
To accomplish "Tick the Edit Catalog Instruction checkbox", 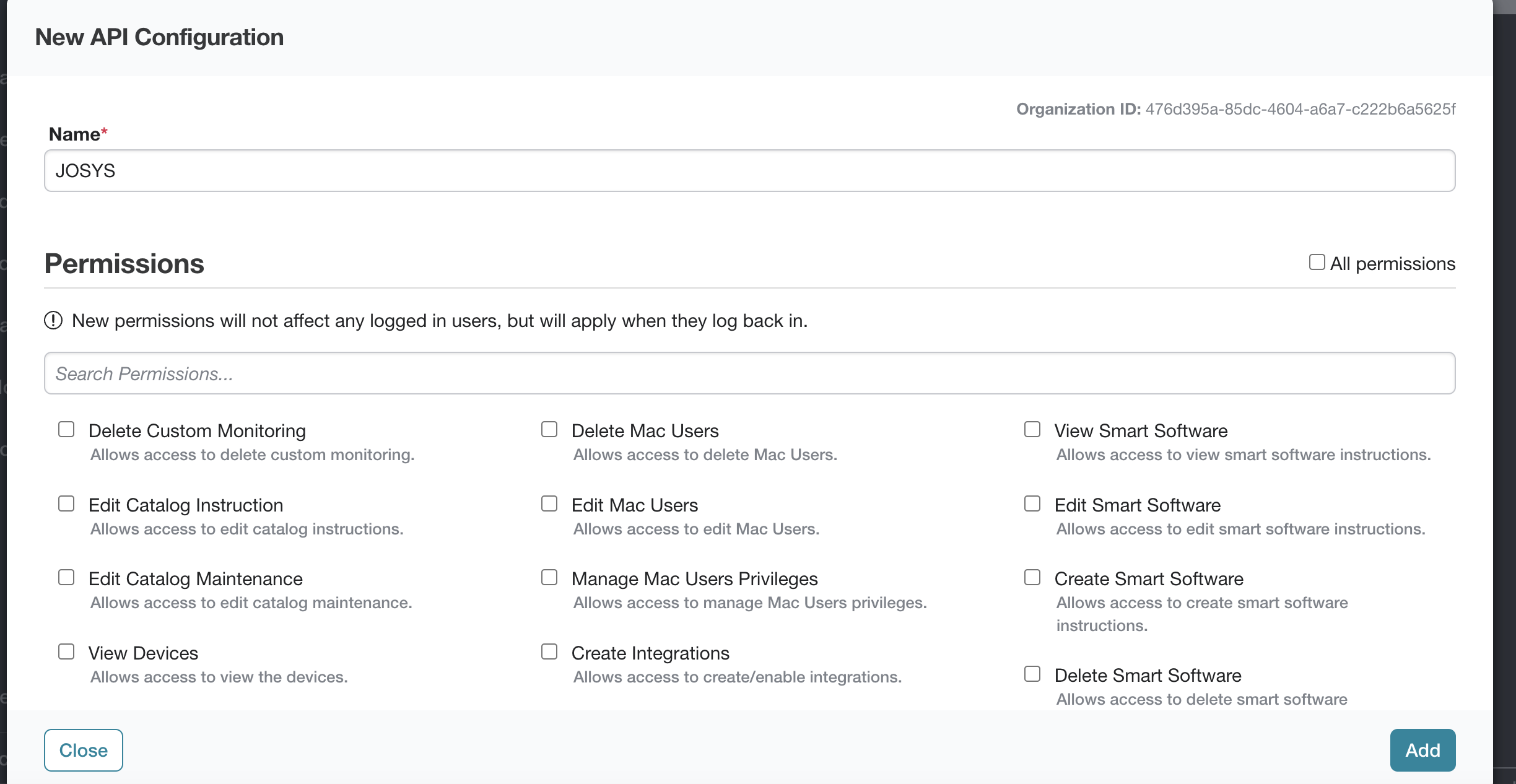I will point(66,503).
